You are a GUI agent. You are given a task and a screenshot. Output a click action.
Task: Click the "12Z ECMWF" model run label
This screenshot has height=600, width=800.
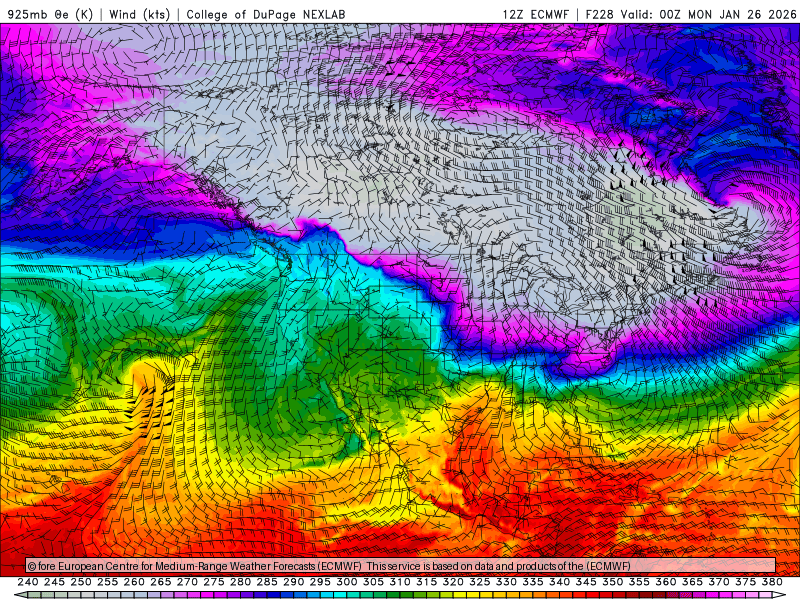535,14
